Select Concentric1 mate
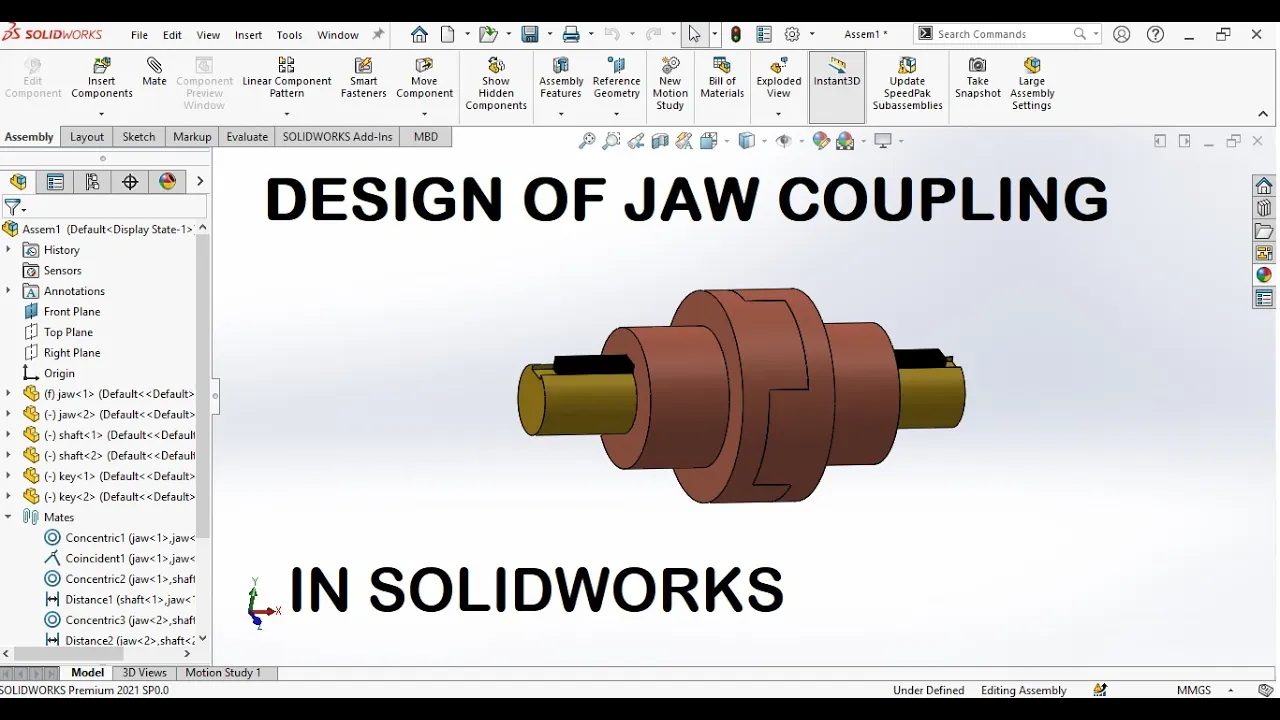Image resolution: width=1280 pixels, height=720 pixels. pyautogui.click(x=120, y=538)
